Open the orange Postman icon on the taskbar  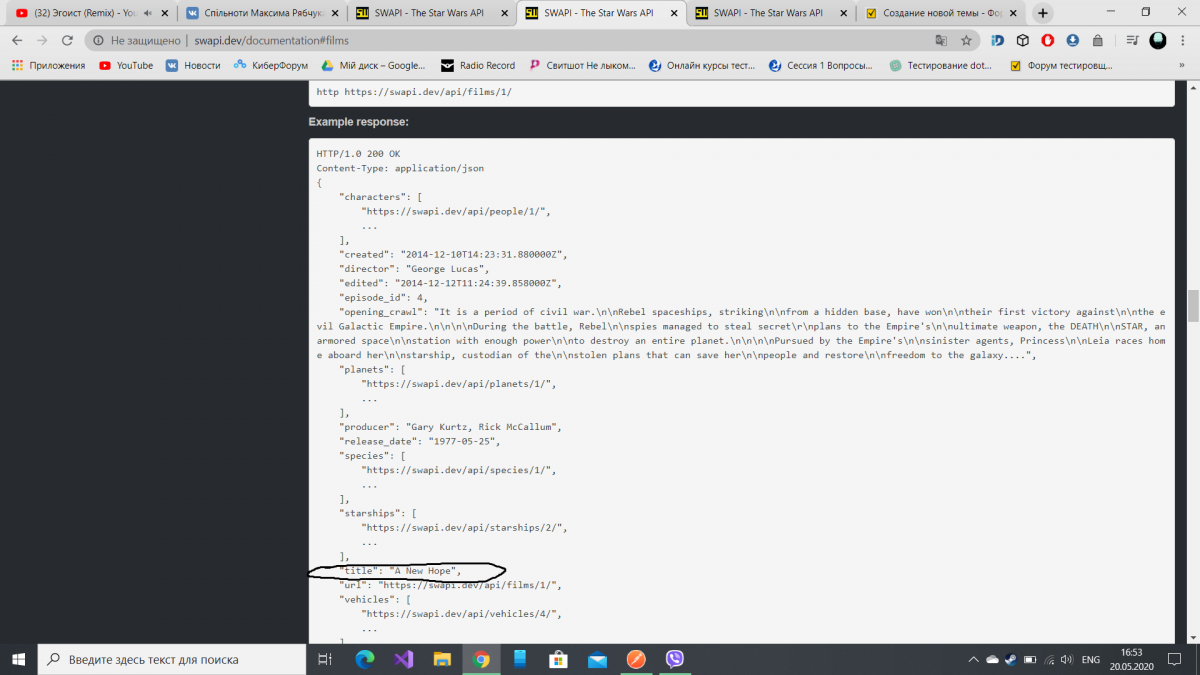[x=636, y=659]
